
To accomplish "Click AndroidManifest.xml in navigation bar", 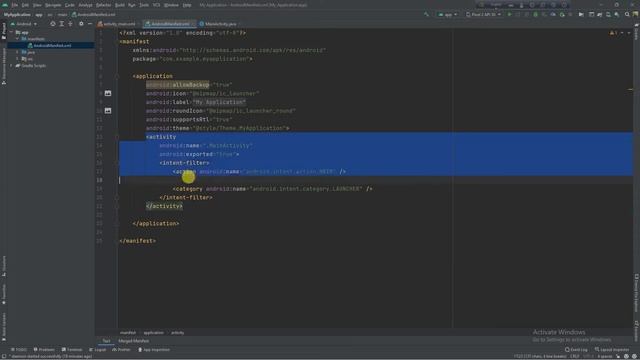I will (x=93, y=15).
